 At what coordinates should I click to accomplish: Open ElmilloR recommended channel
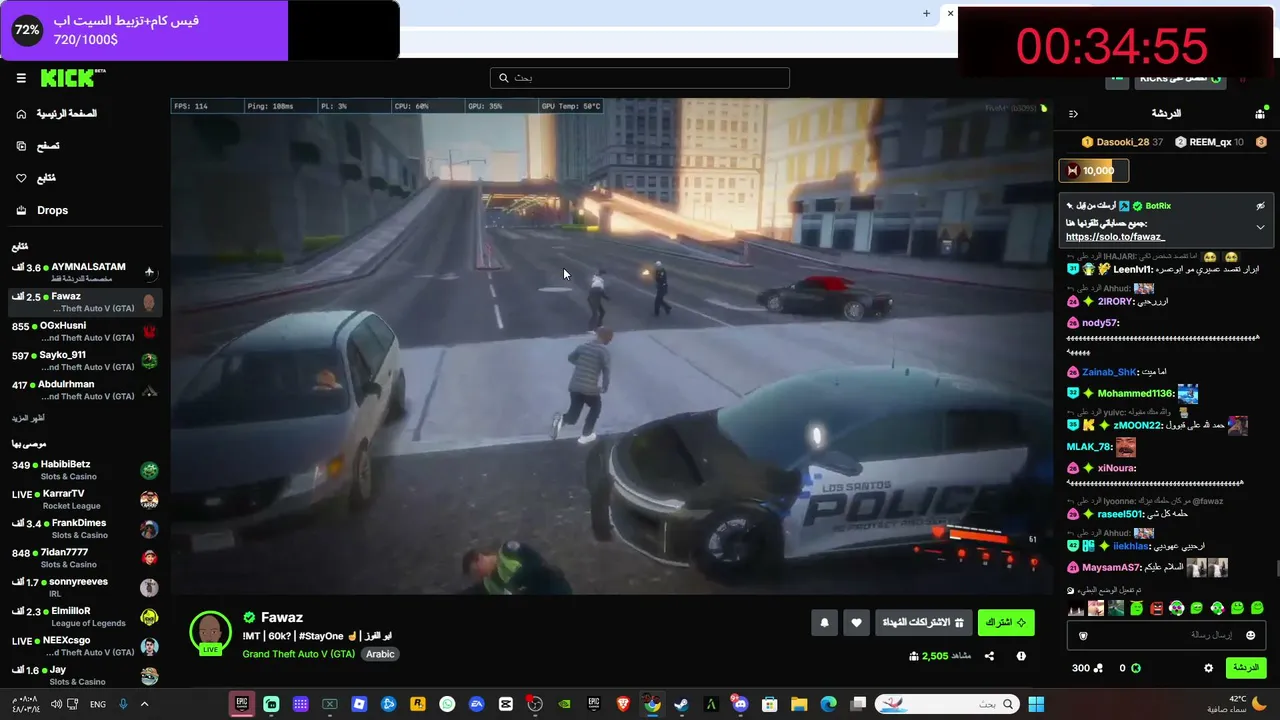point(85,616)
